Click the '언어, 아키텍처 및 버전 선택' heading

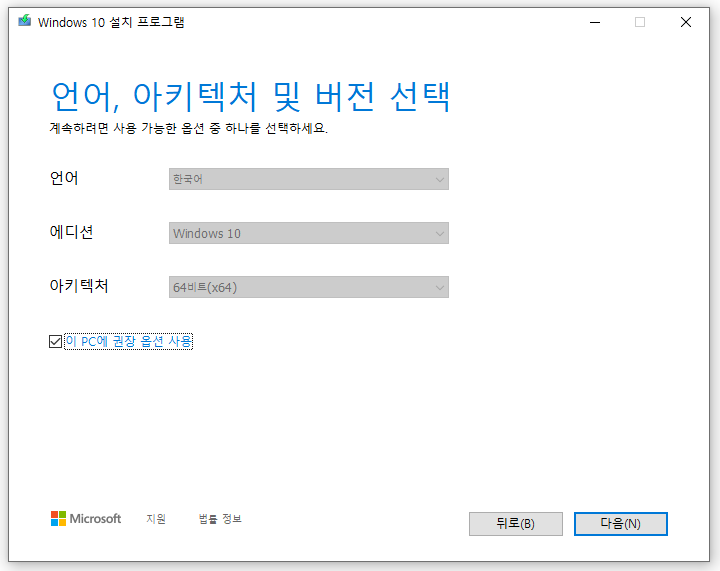251,97
